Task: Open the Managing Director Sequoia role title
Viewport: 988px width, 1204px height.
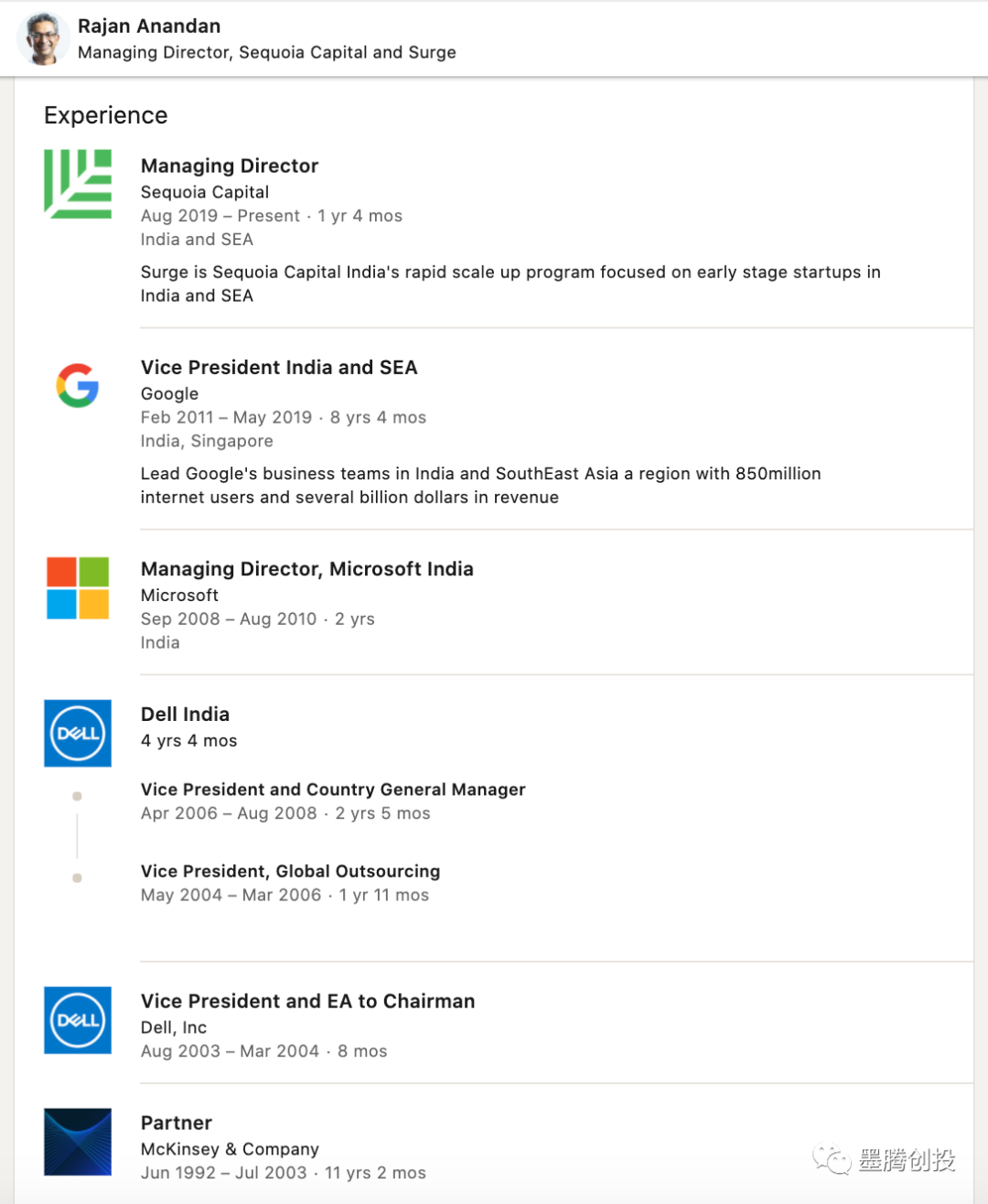Action: click(x=230, y=166)
